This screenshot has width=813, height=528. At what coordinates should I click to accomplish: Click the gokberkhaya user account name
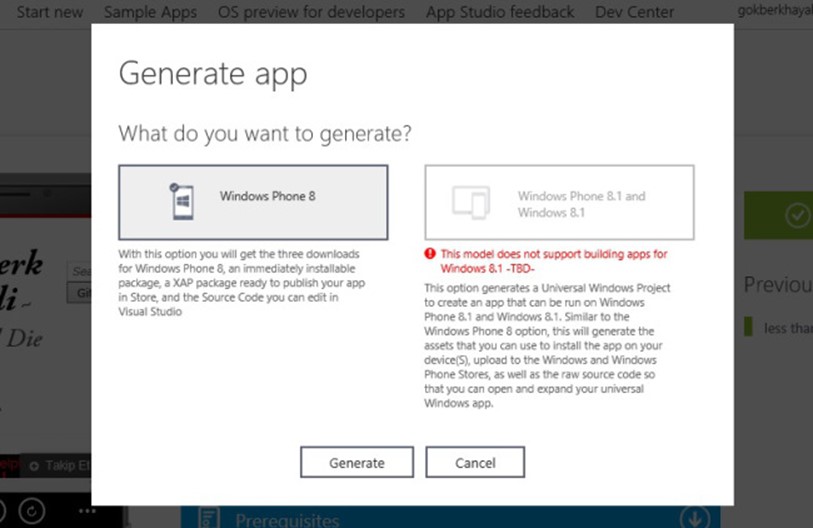(x=775, y=10)
